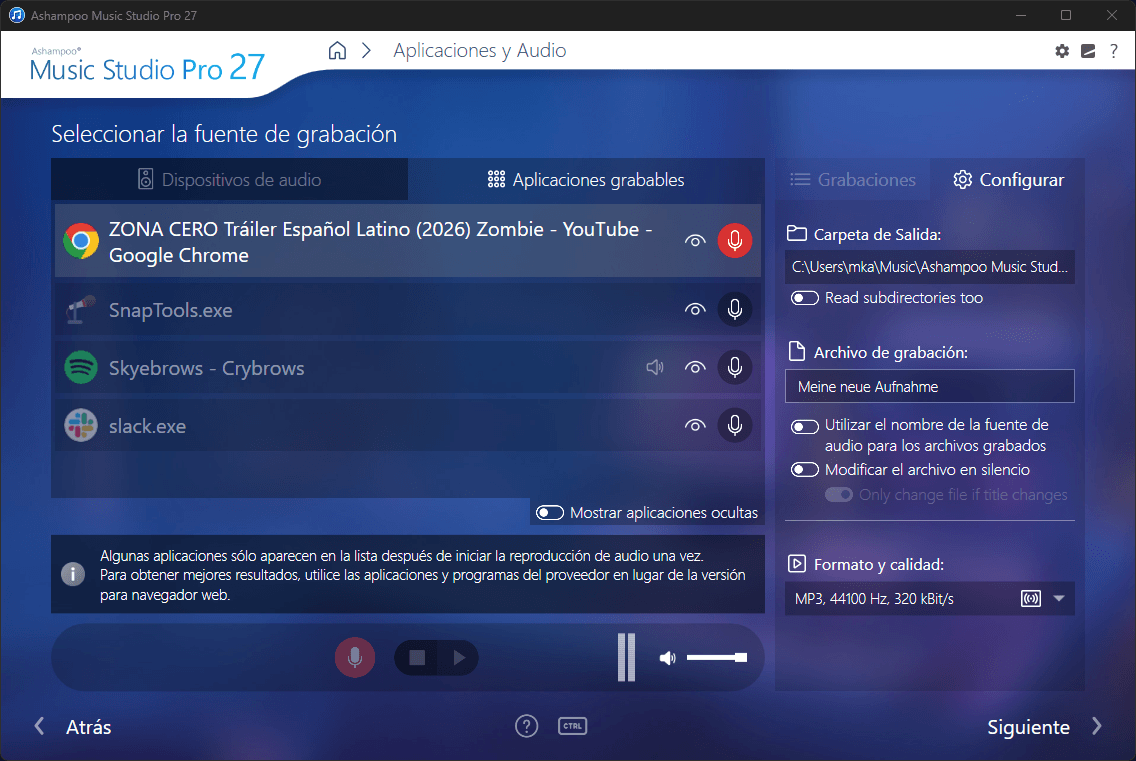Open the Configurar tab
This screenshot has width=1136, height=761.
pos(1008,179)
